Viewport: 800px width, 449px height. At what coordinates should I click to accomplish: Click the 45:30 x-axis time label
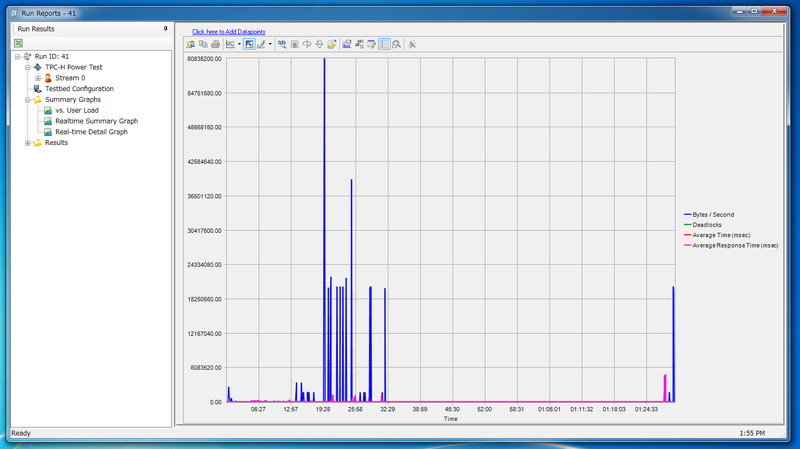pyautogui.click(x=452, y=409)
